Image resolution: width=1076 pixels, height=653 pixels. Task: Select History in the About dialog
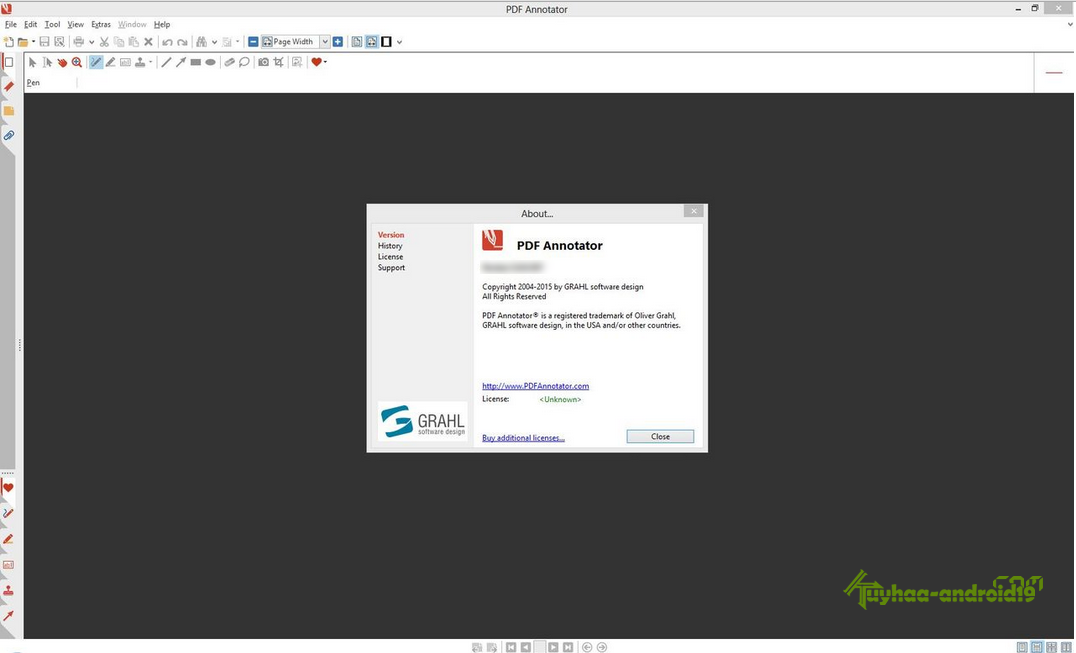390,246
